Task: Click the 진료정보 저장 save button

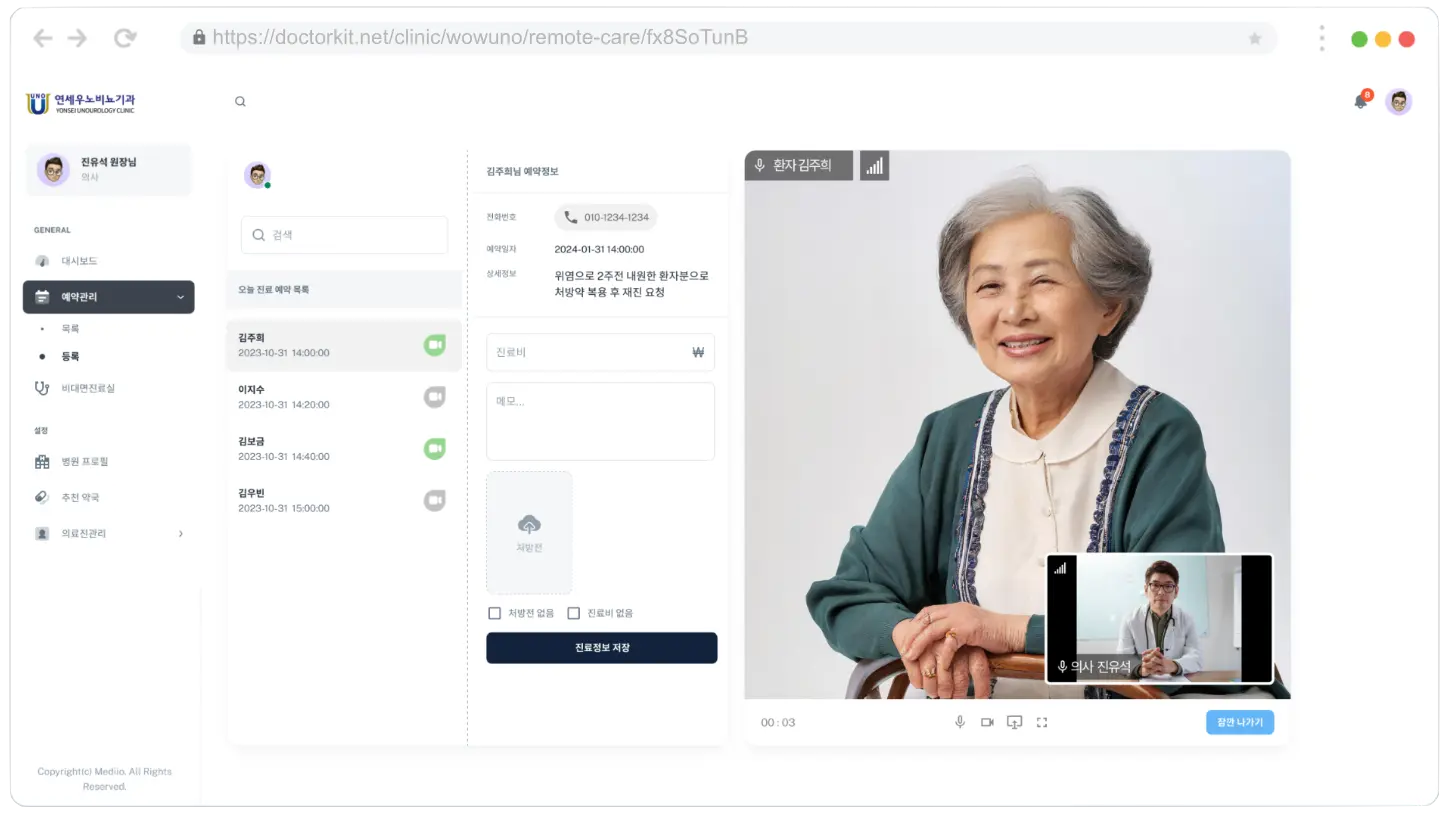Action: (x=601, y=648)
